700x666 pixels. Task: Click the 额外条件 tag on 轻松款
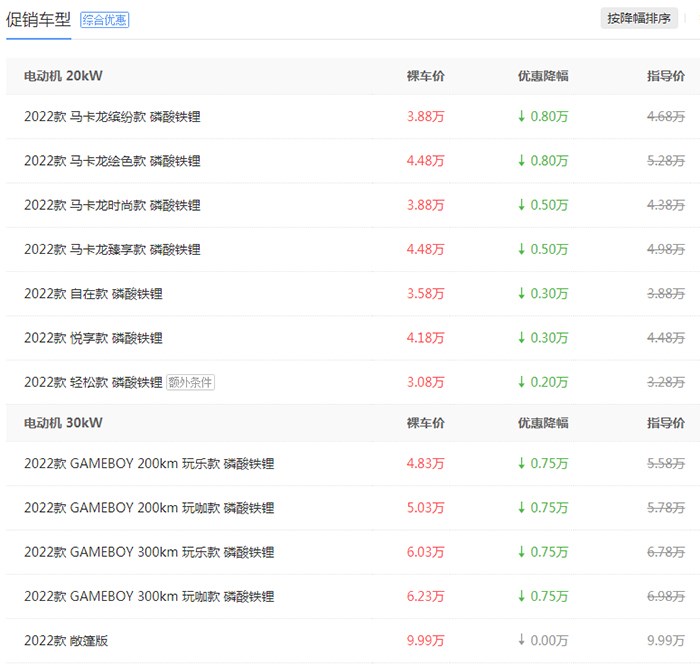click(191, 383)
